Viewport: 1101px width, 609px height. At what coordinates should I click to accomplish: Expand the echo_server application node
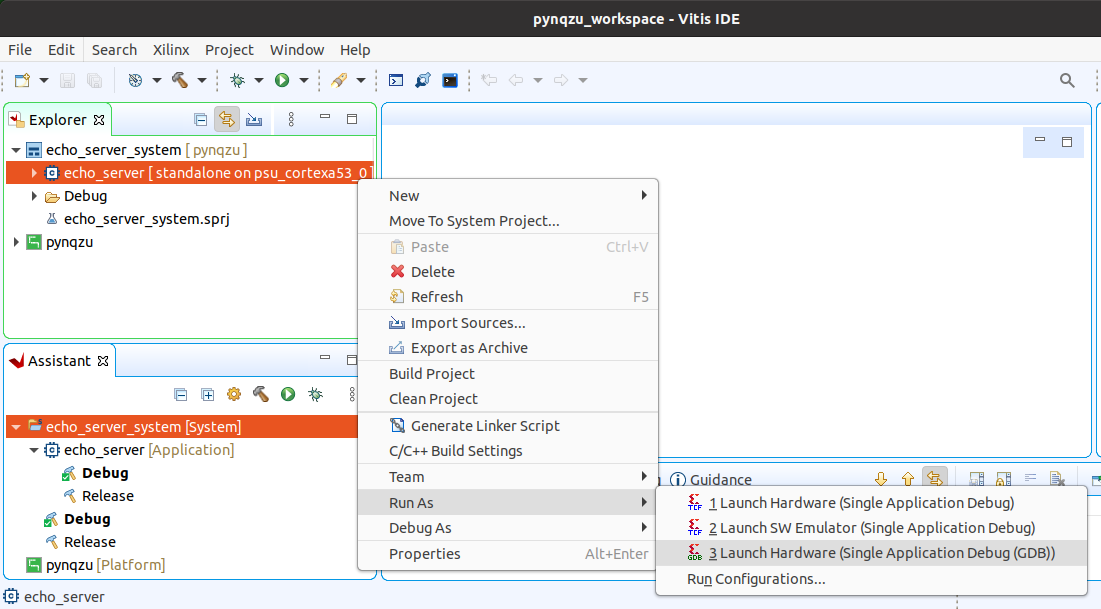point(34,173)
